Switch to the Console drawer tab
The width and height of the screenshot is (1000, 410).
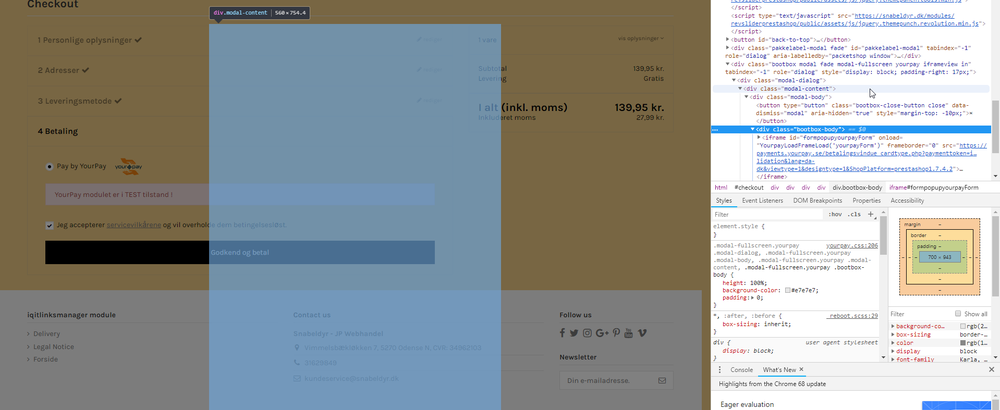(x=741, y=370)
